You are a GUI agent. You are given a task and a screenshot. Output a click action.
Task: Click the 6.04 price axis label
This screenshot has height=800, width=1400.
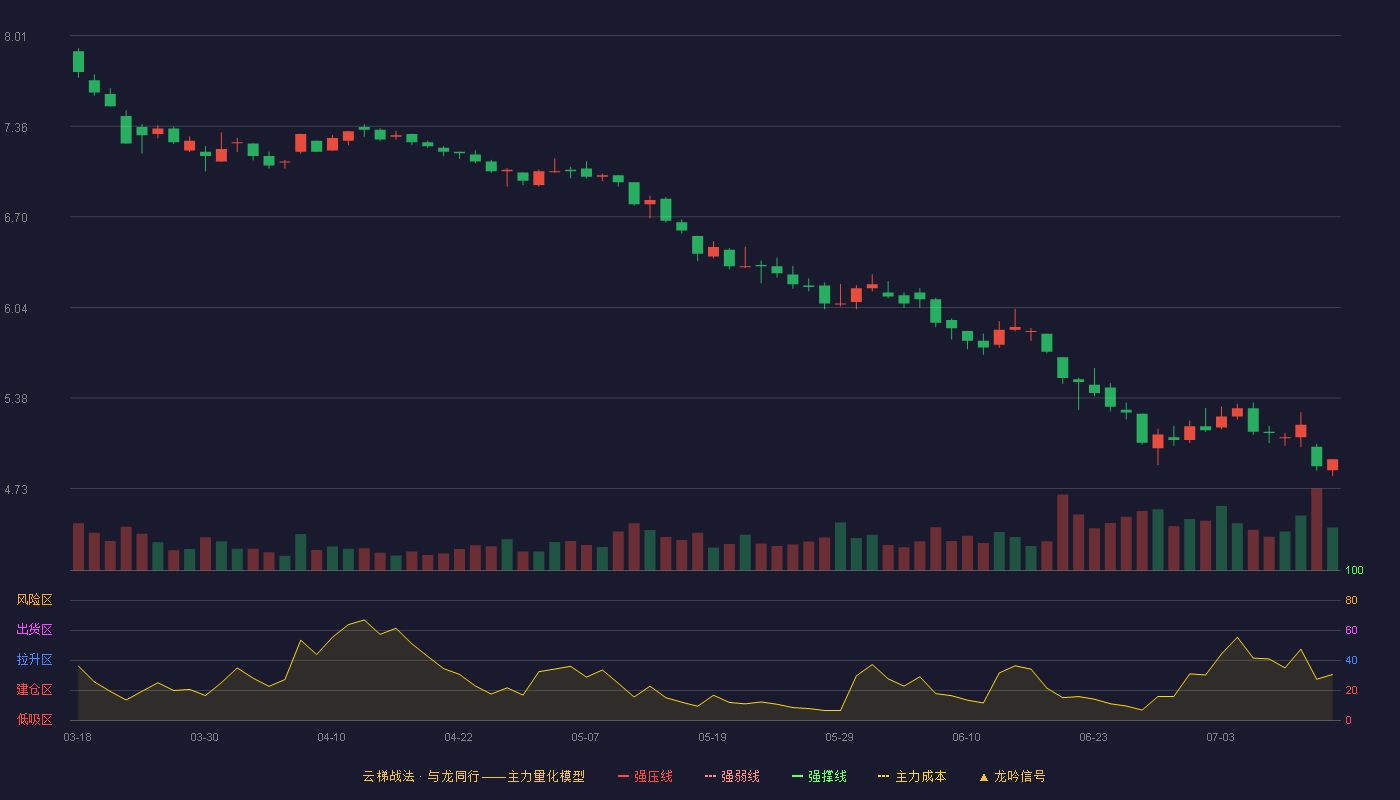[15, 309]
